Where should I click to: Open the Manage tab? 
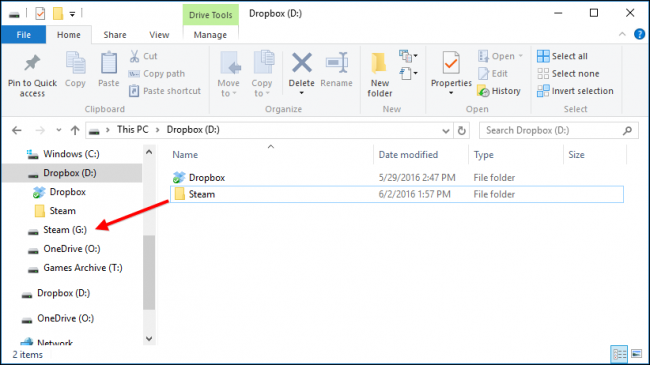210,35
